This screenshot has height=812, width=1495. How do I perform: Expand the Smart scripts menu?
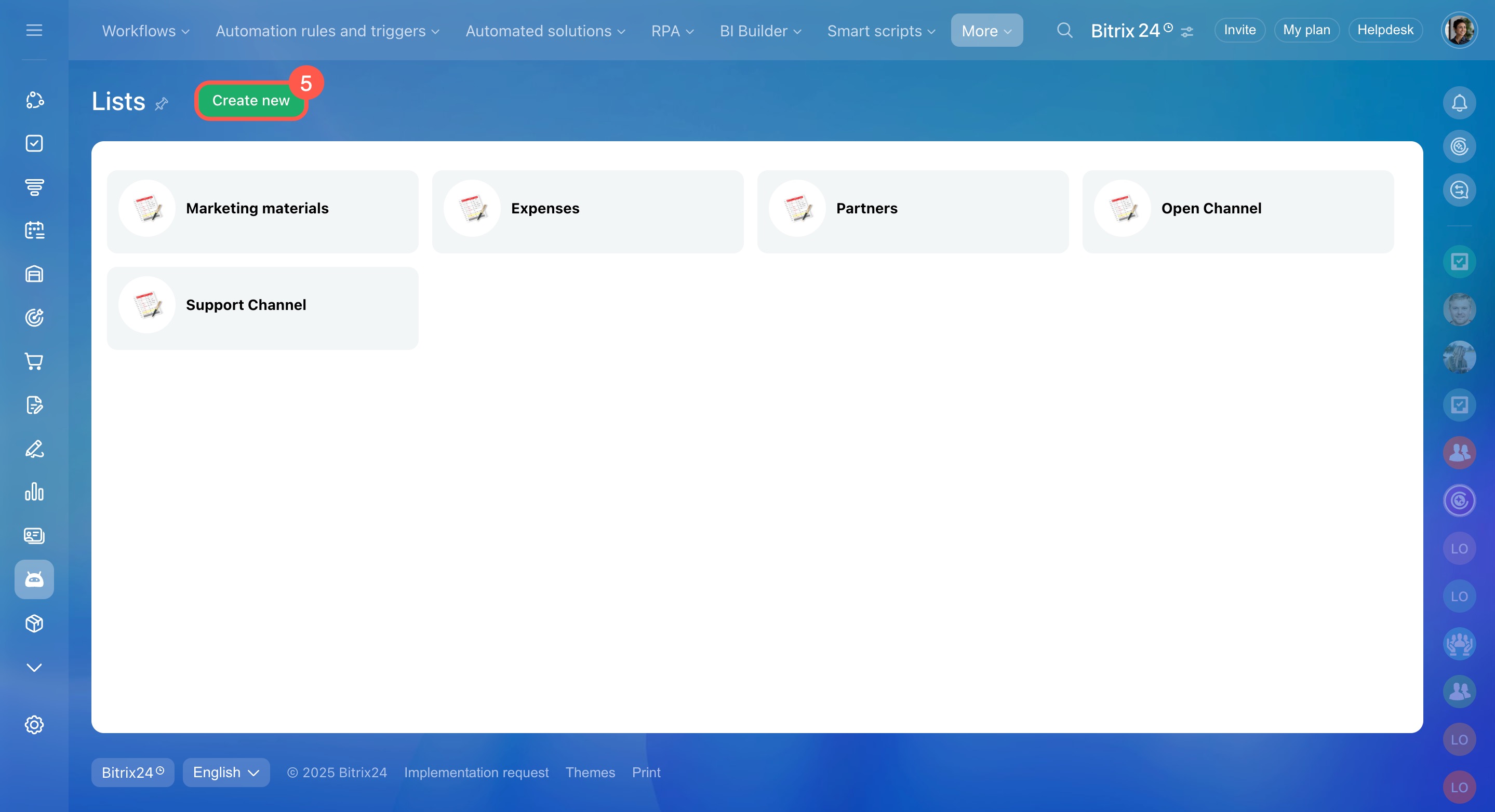881,31
